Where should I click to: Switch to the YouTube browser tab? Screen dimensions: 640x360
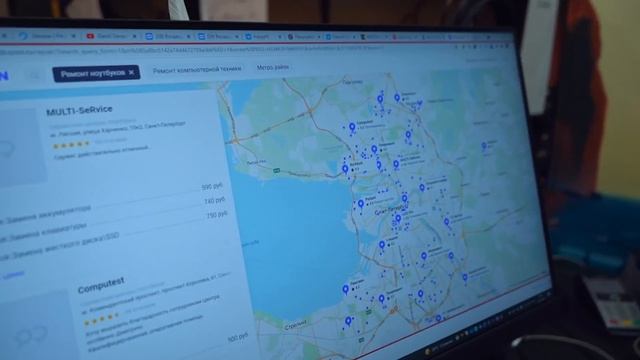[x=111, y=36]
